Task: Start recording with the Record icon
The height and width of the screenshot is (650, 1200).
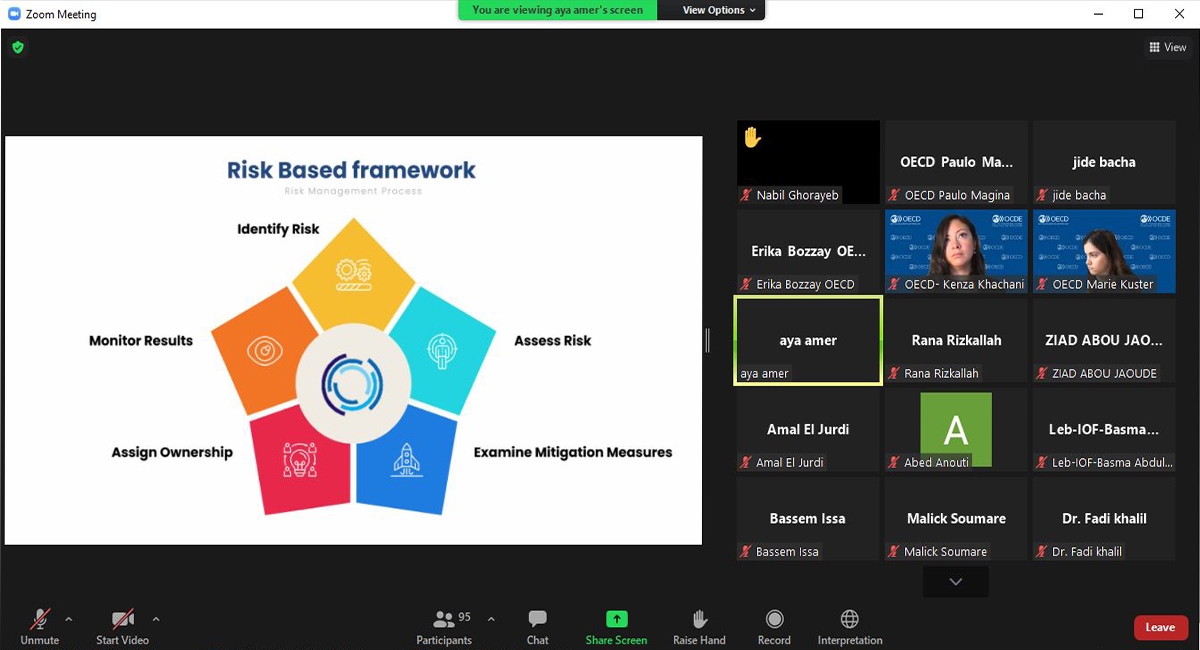Action: [774, 620]
